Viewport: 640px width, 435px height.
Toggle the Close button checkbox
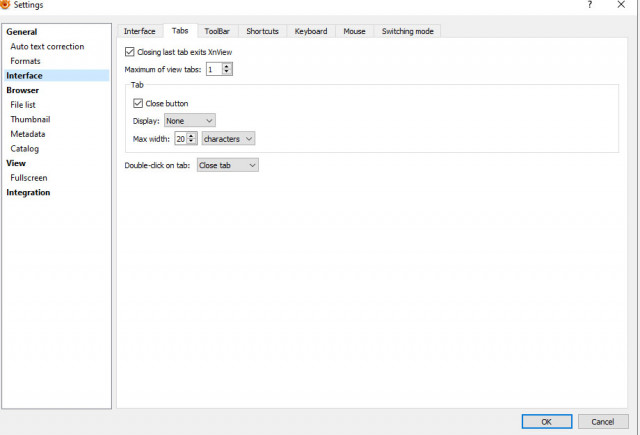(138, 103)
